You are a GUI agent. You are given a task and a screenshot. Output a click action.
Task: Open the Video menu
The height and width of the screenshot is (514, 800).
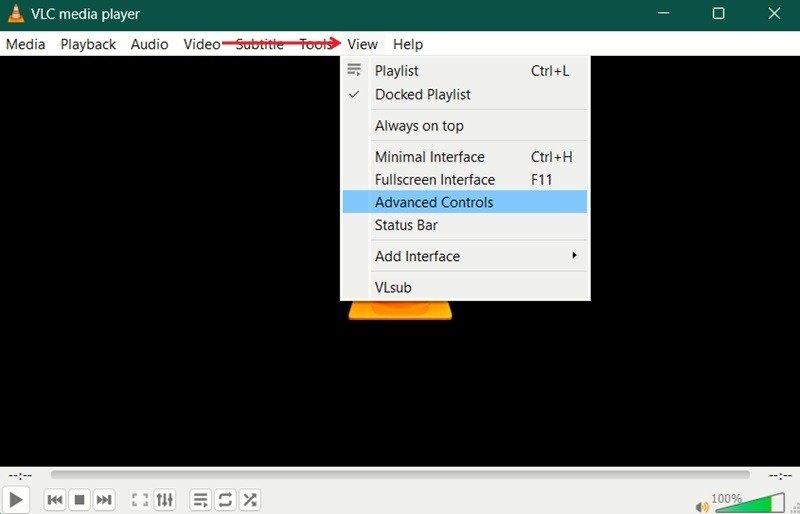[202, 44]
